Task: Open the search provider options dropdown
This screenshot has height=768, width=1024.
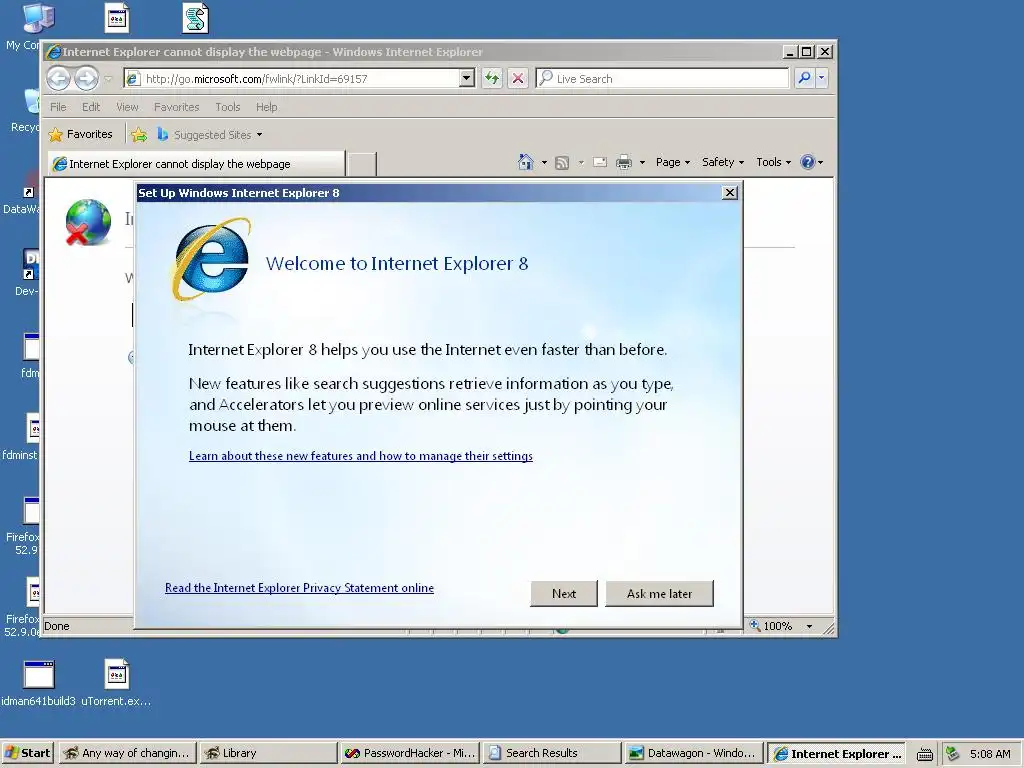Action: 822,78
